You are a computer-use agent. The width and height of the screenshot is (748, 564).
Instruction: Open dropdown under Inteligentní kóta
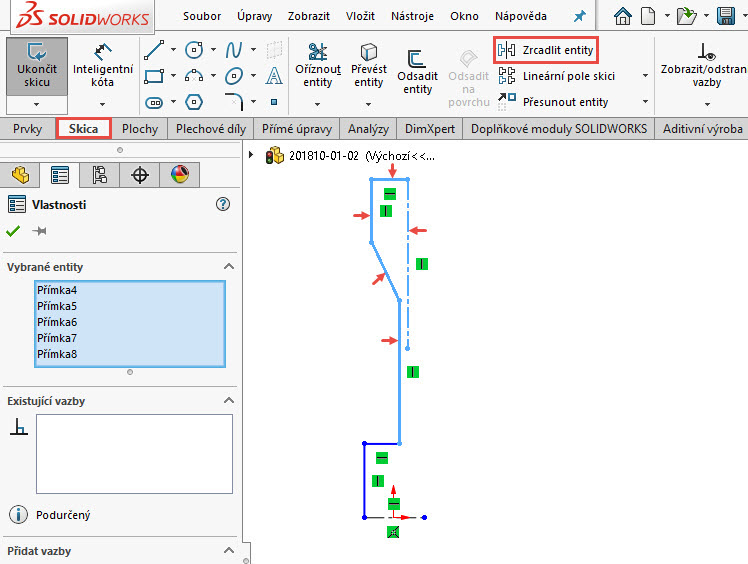click(x=103, y=104)
